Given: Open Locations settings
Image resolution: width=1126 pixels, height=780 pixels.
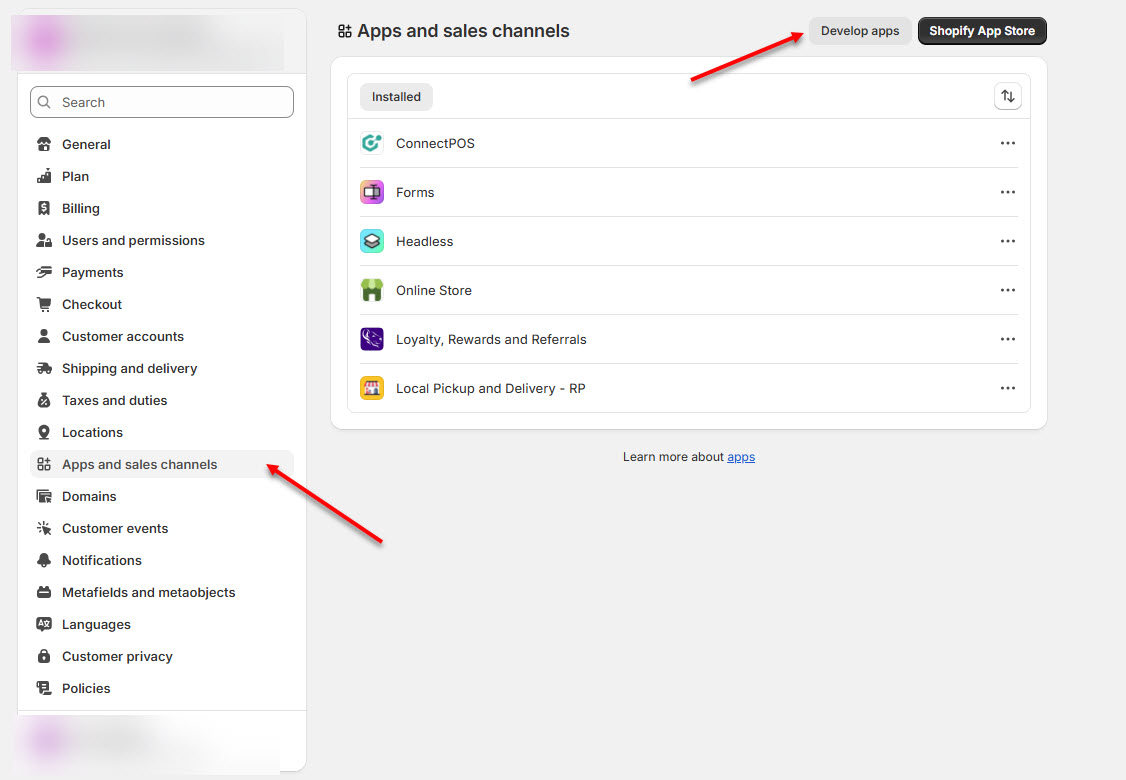Looking at the screenshot, I should [162, 432].
